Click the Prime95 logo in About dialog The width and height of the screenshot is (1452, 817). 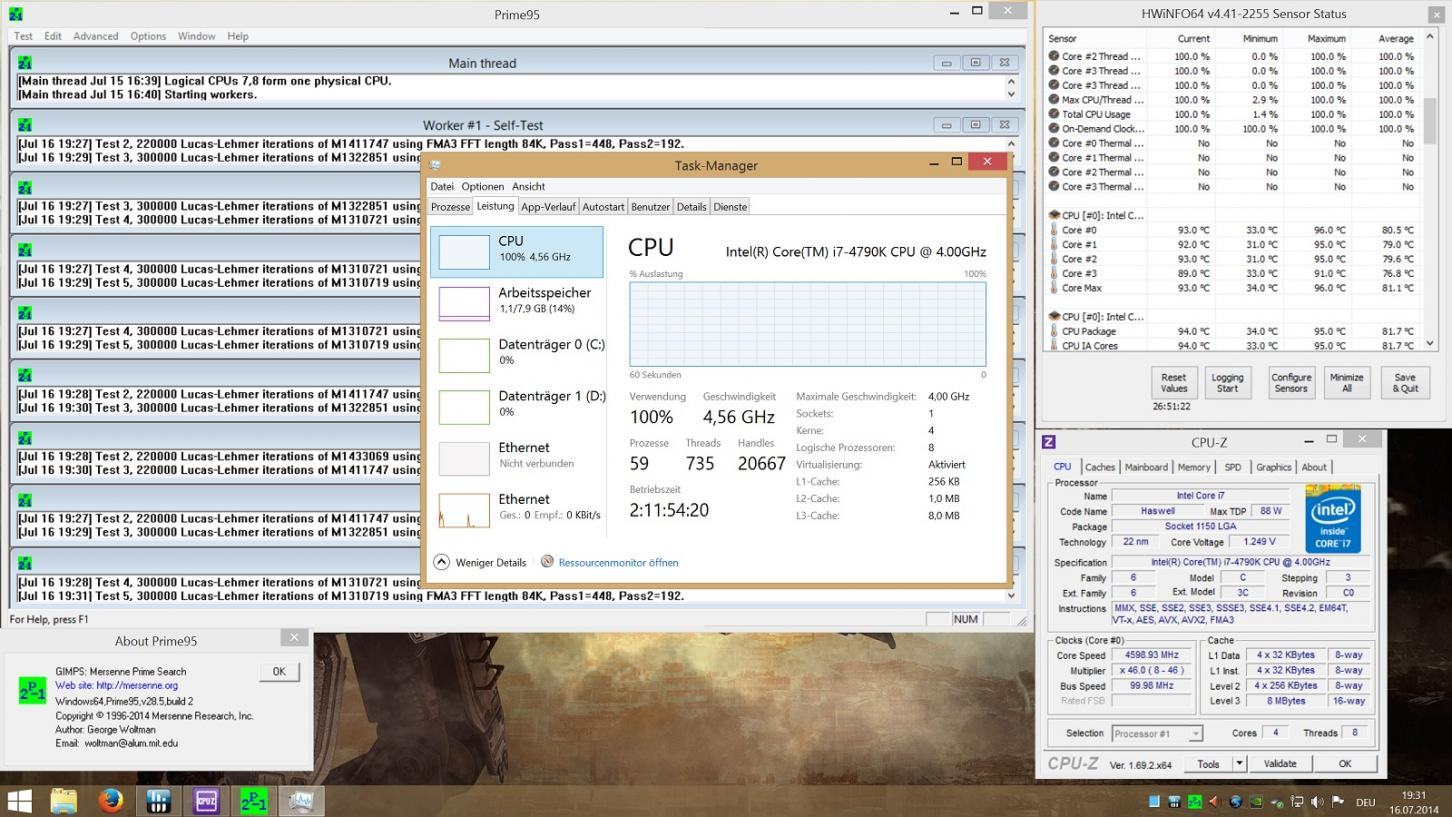click(x=32, y=690)
